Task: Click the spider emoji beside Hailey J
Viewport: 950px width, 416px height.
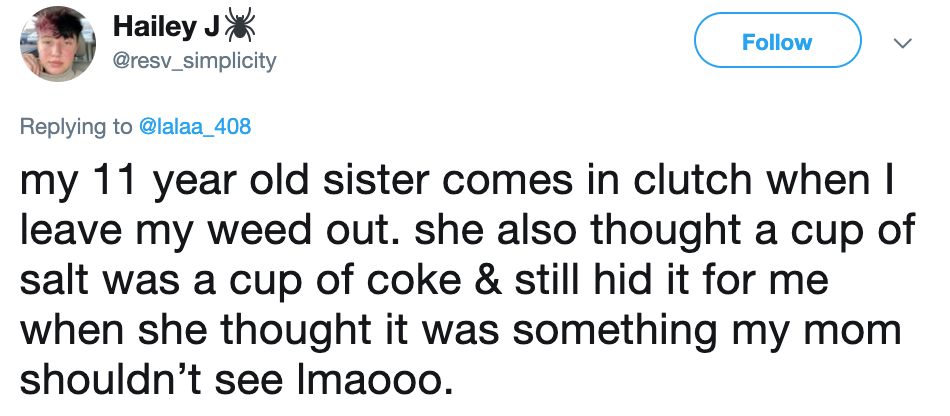Action: pyautogui.click(x=240, y=27)
